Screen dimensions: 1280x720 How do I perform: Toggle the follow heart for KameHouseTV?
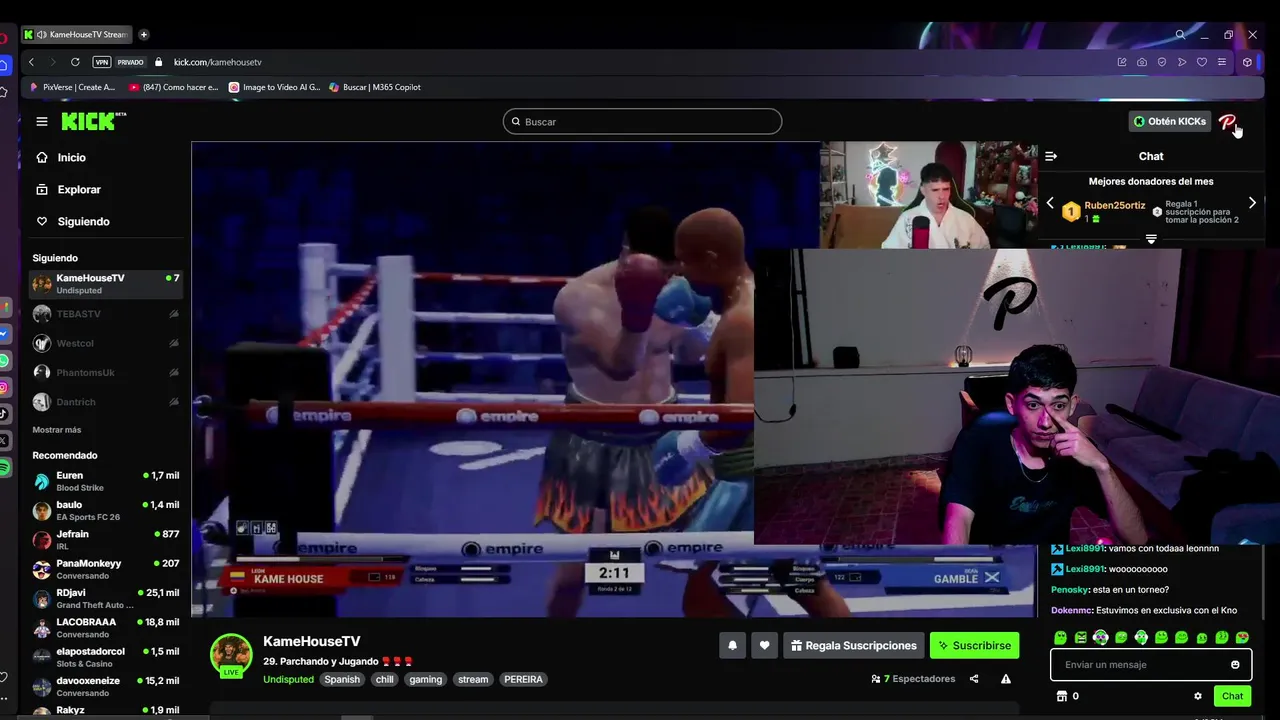(764, 645)
